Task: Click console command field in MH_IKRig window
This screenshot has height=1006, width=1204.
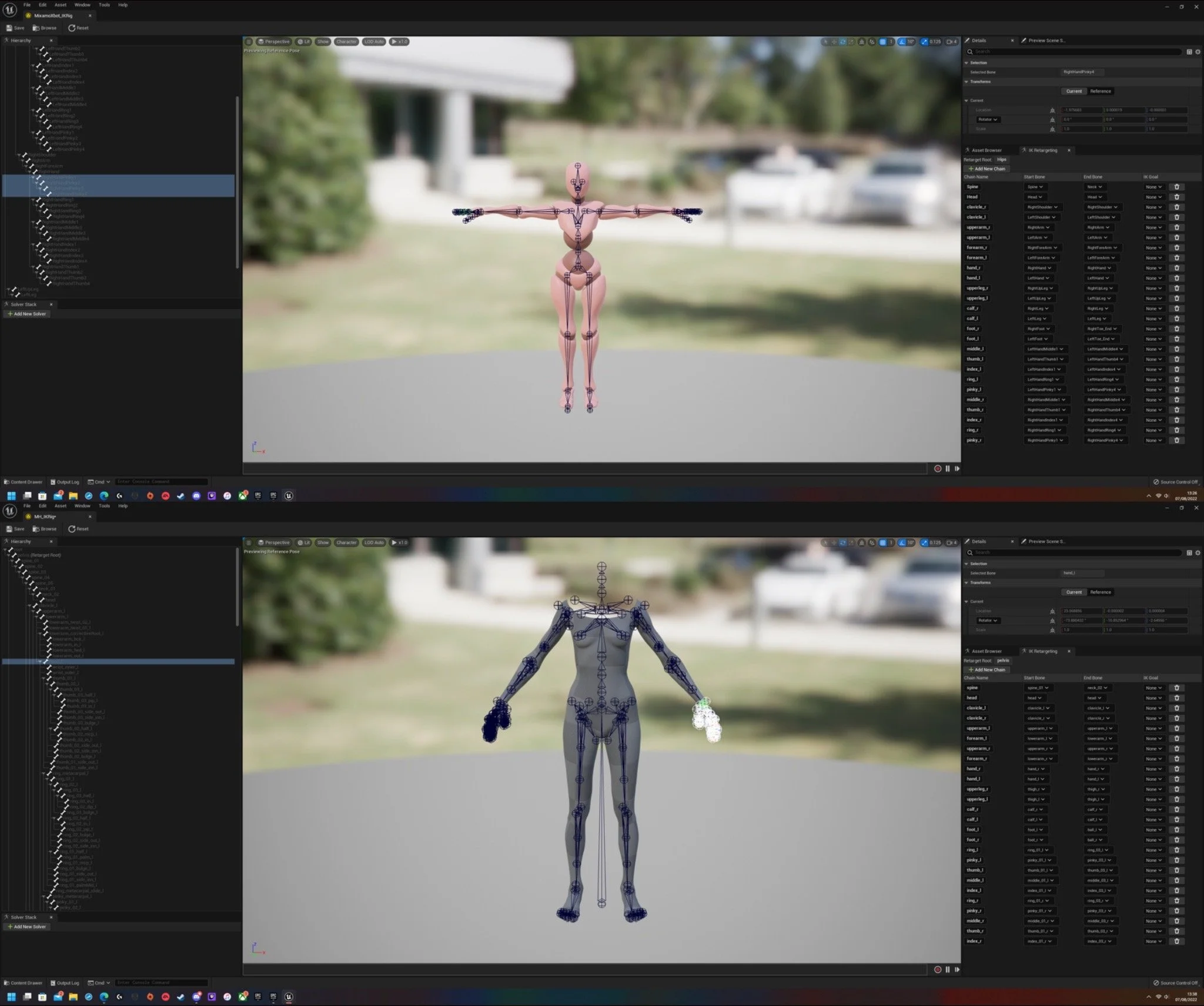Action: coord(162,982)
